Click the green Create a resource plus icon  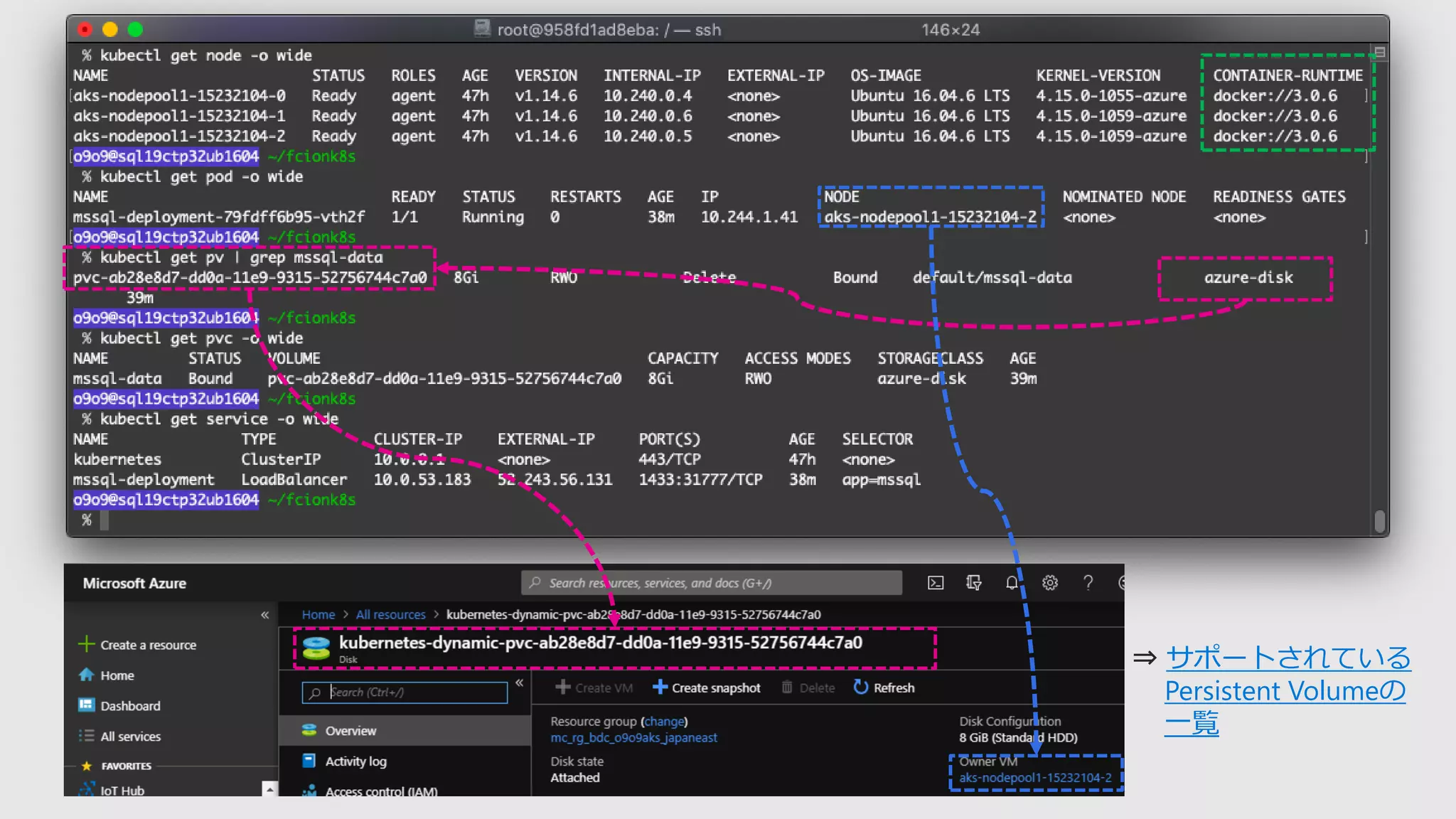86,644
